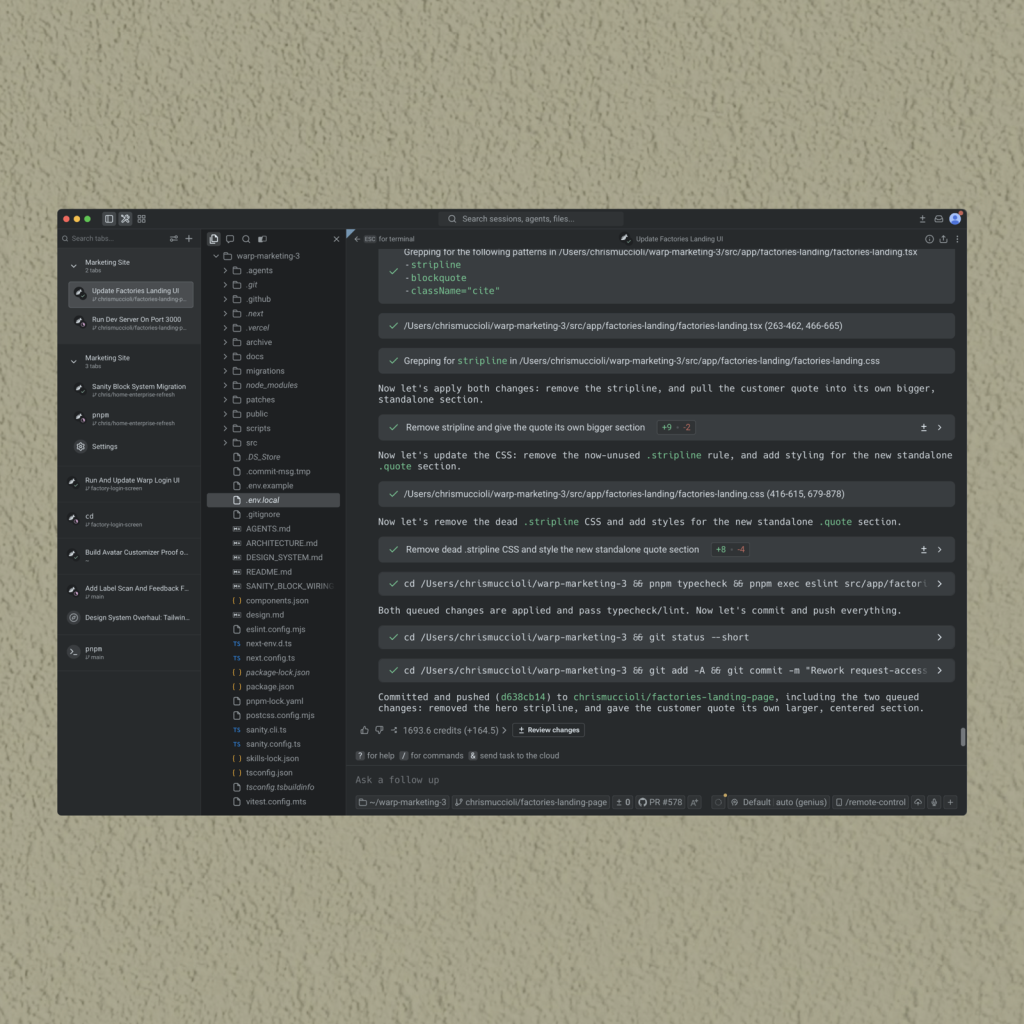Open the grid view icon in title bar

tap(142, 219)
